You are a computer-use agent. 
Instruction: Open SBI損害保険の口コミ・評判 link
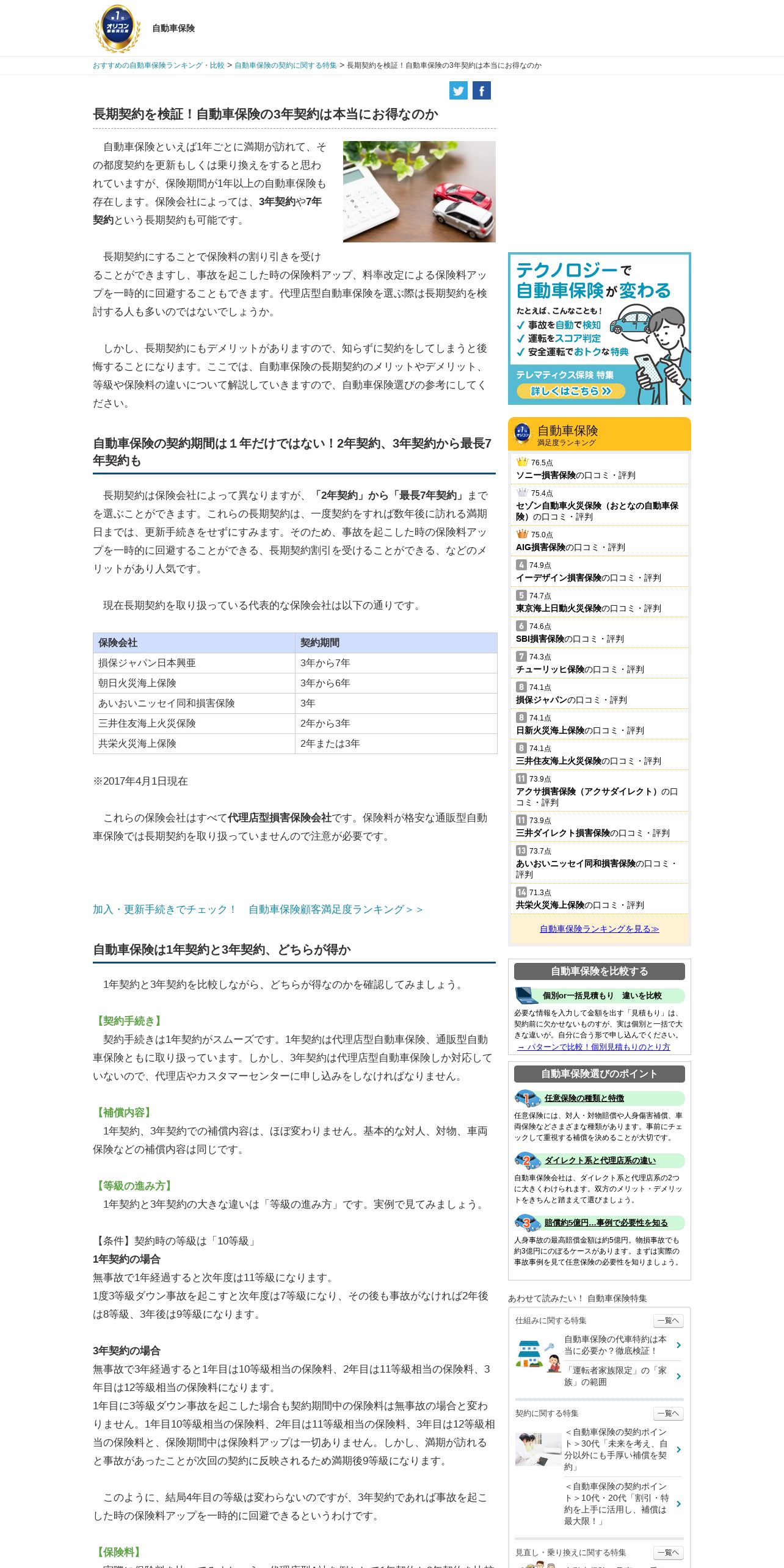[x=570, y=639]
